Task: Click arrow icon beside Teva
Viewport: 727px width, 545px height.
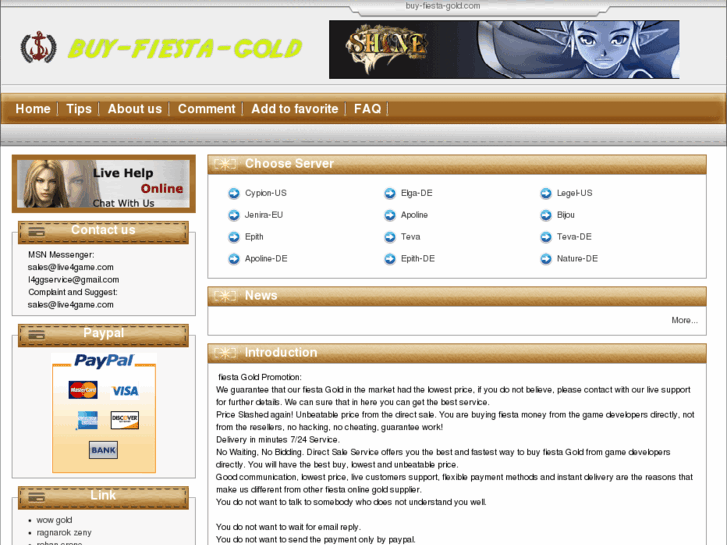Action: 390,237
